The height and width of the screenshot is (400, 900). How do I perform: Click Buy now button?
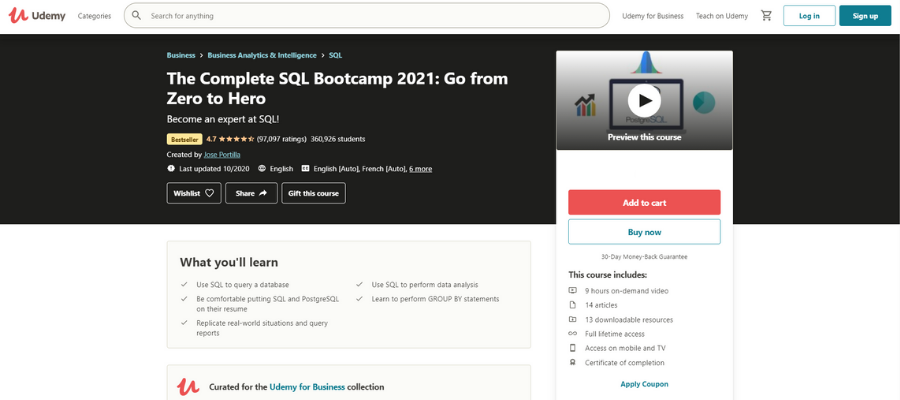(644, 232)
